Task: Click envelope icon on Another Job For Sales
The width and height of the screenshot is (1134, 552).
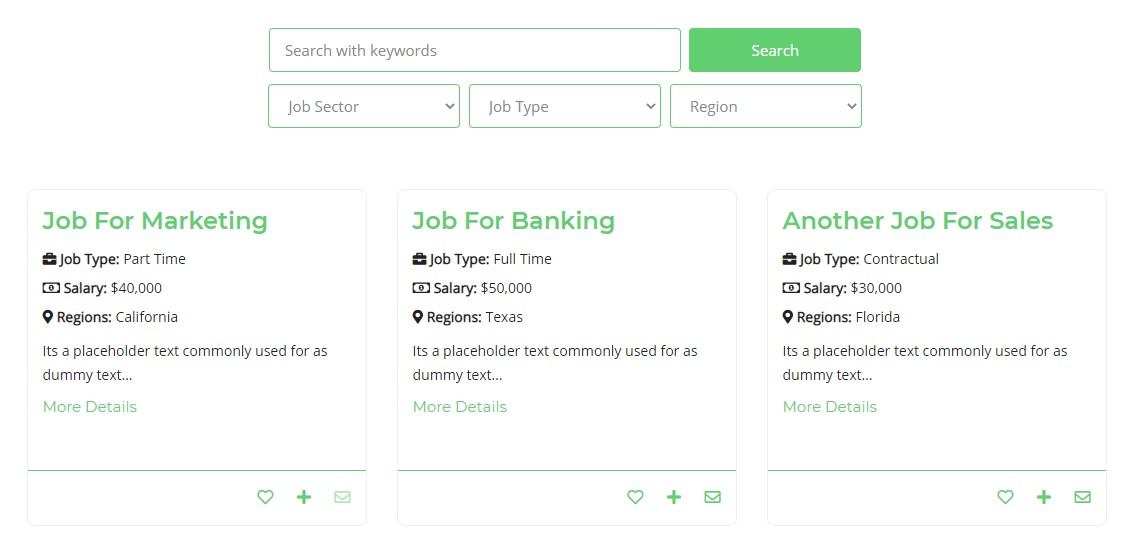Action: point(1082,497)
